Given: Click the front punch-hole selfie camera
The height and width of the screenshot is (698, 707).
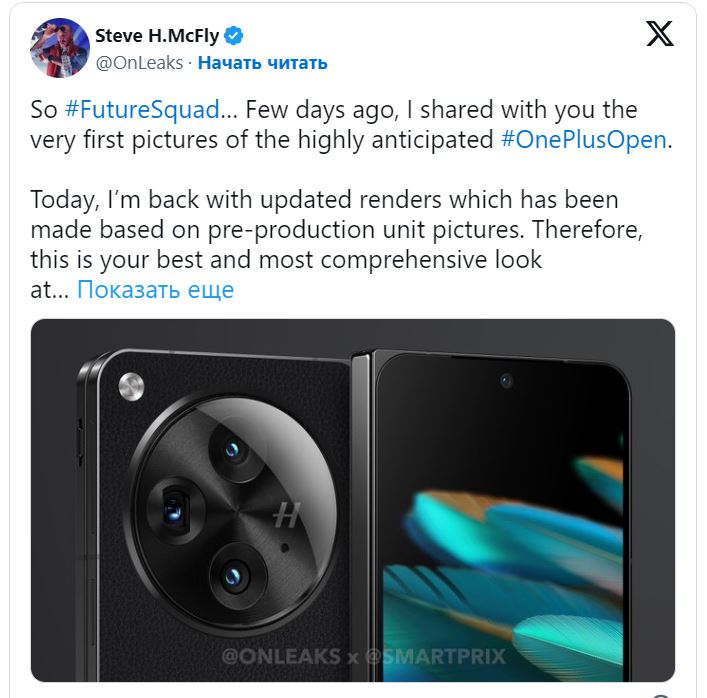Looking at the screenshot, I should point(506,381).
